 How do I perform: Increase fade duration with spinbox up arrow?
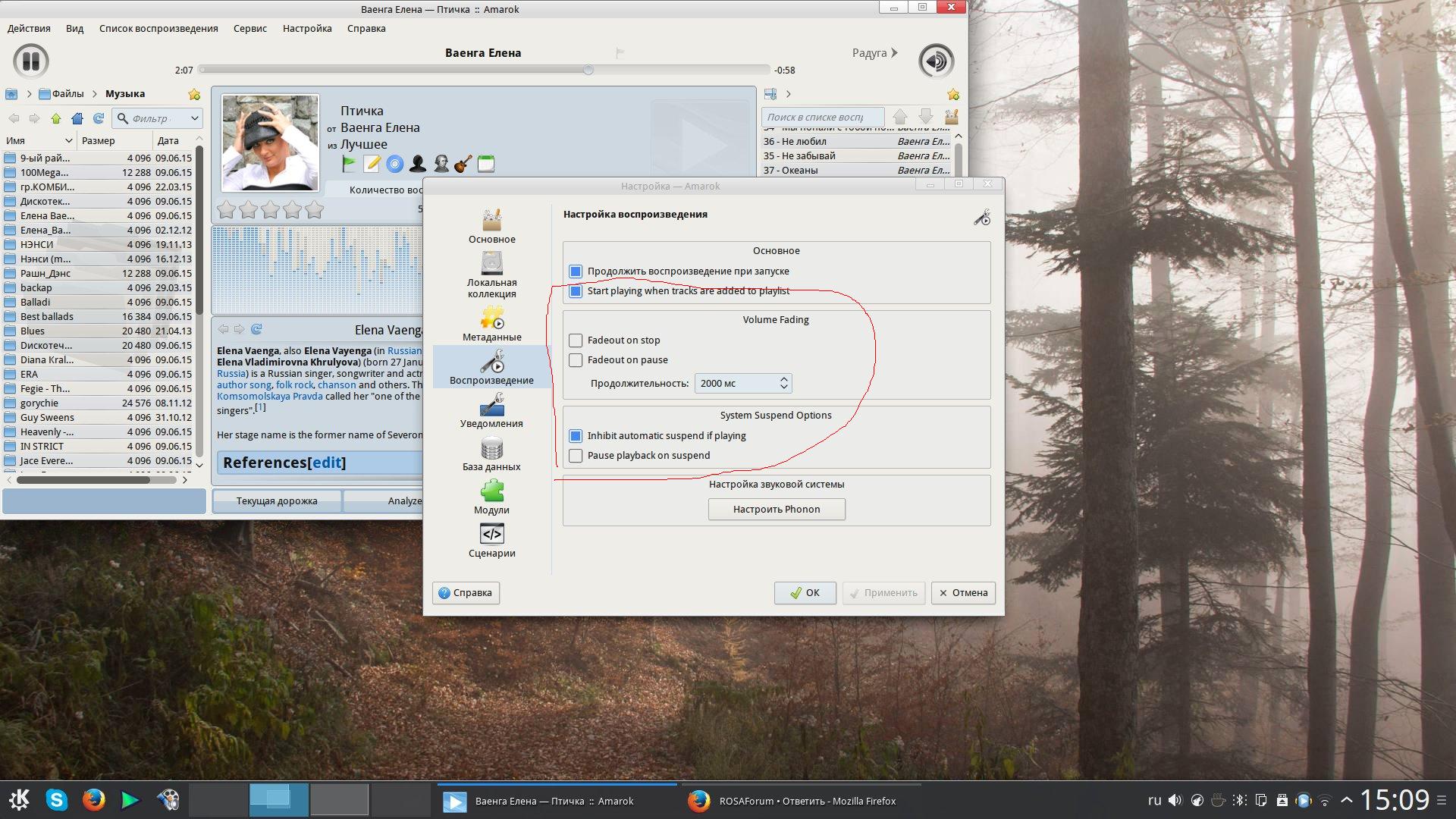tap(783, 378)
